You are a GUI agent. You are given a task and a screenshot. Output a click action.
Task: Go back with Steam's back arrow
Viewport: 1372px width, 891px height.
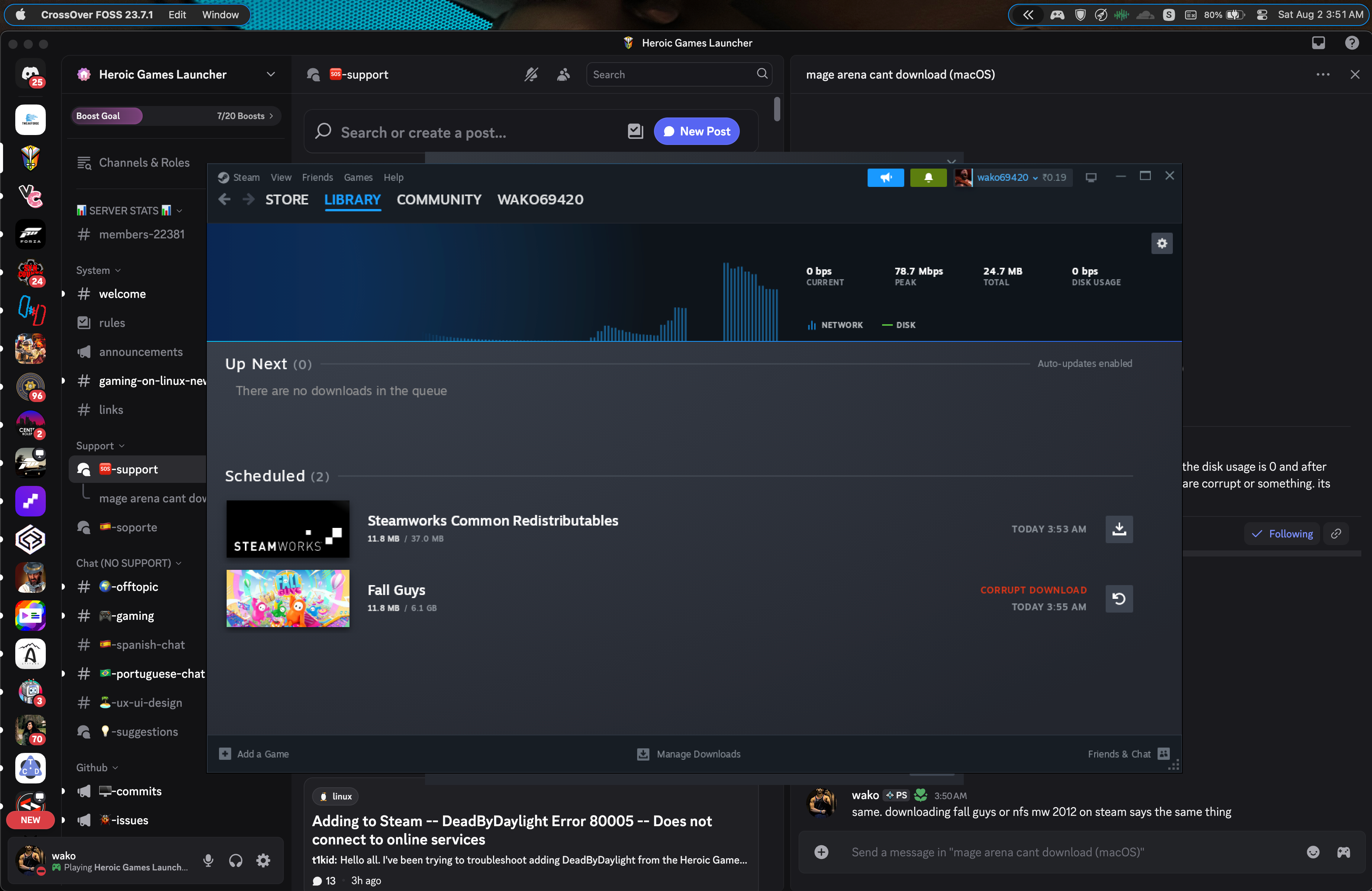(x=225, y=199)
